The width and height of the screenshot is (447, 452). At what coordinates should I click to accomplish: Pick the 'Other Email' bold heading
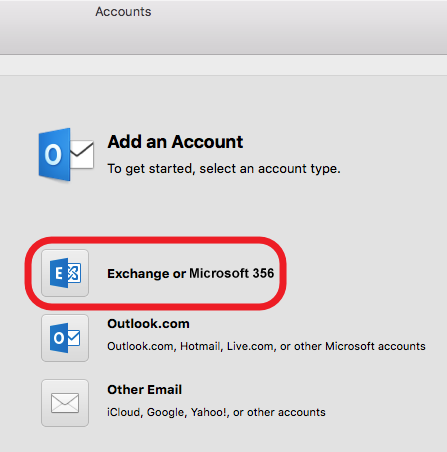[145, 390]
